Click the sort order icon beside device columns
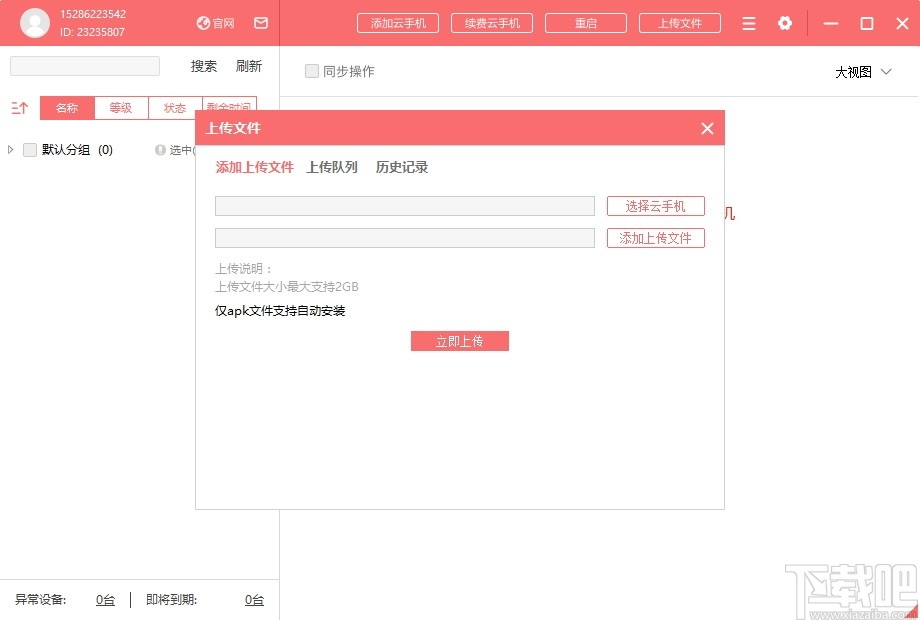The image size is (920, 620). coord(19,107)
